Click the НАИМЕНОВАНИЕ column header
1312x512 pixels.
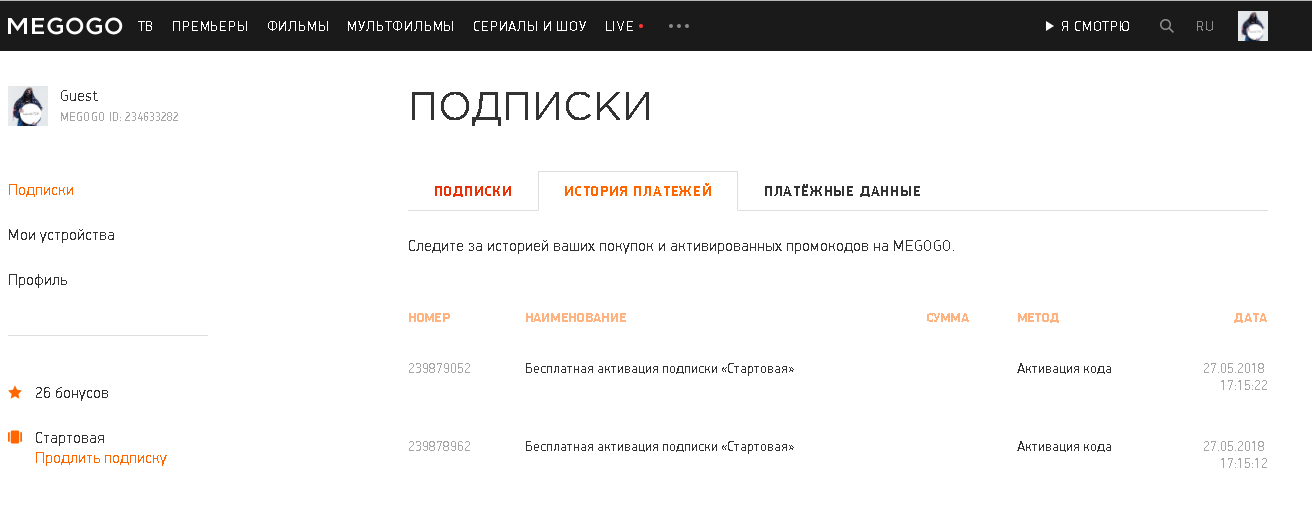point(575,318)
